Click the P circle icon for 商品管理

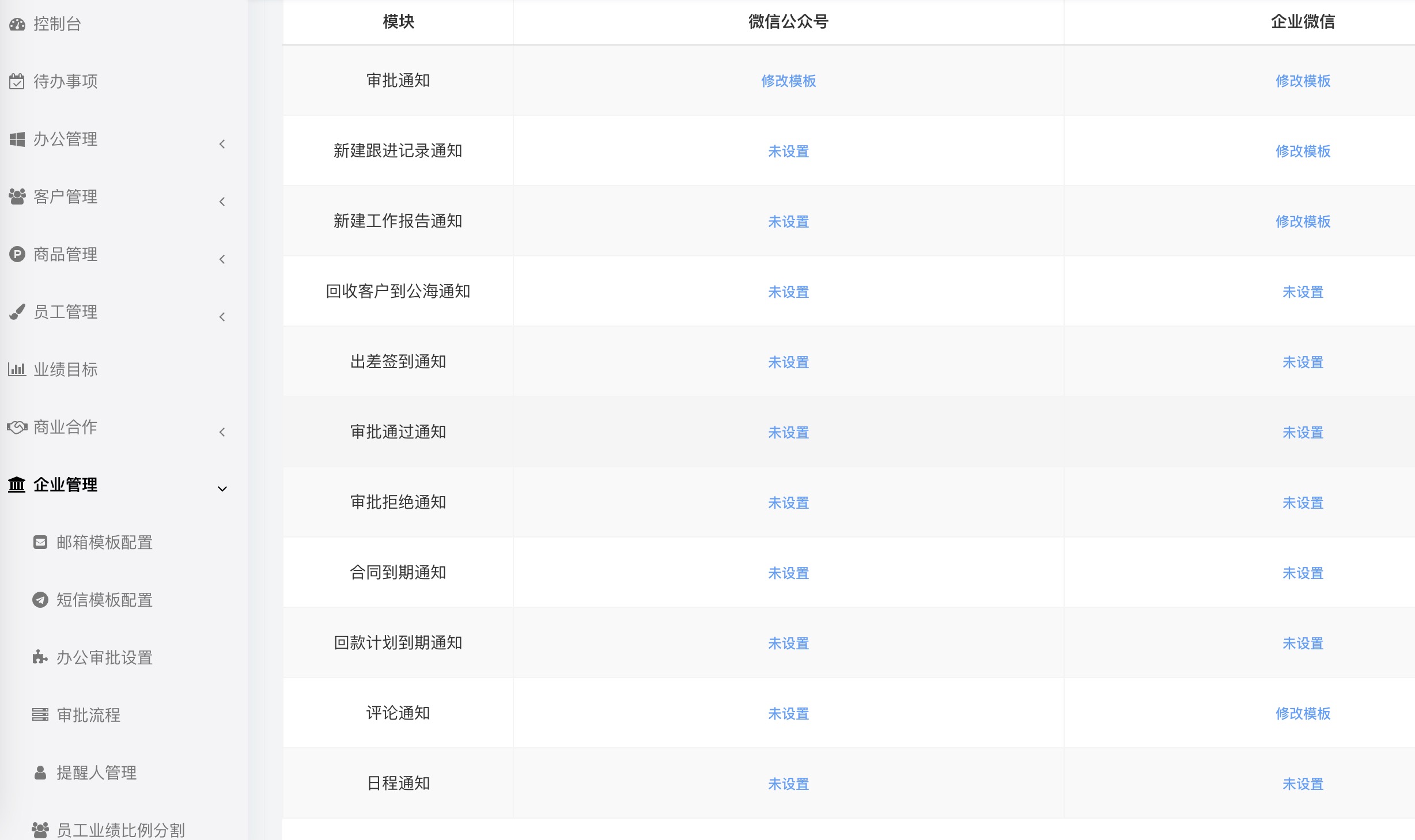tap(17, 254)
